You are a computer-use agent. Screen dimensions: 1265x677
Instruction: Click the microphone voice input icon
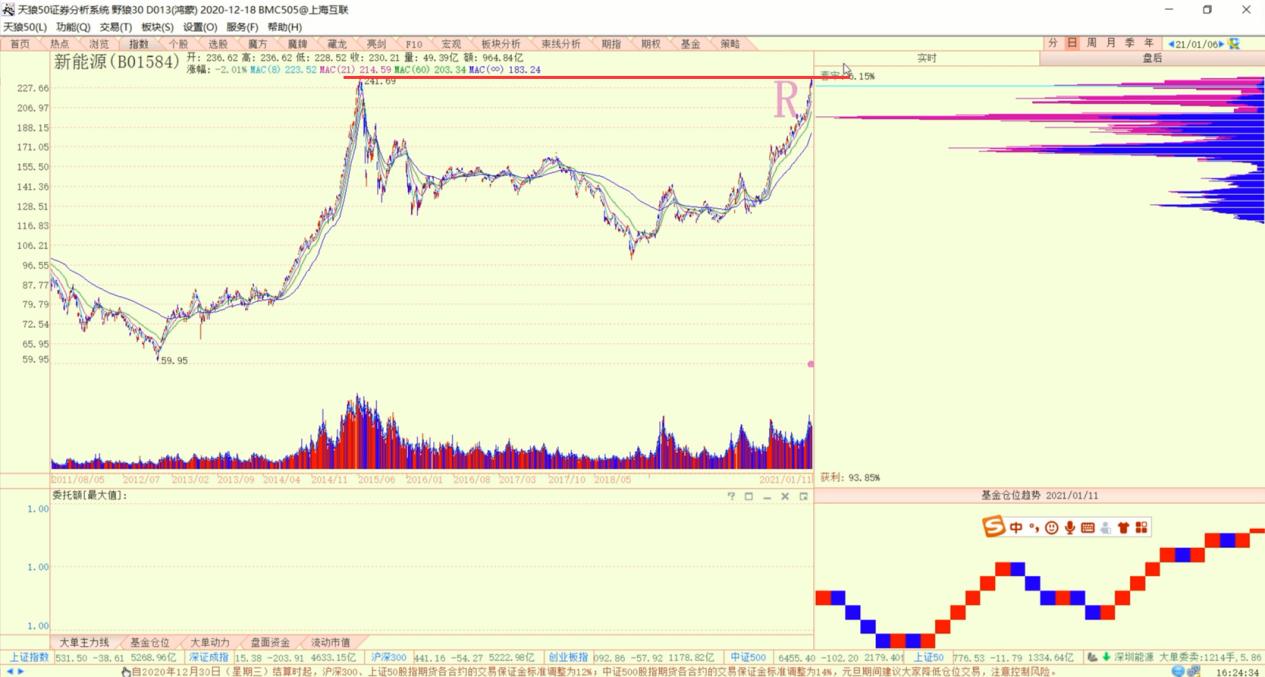[1069, 527]
